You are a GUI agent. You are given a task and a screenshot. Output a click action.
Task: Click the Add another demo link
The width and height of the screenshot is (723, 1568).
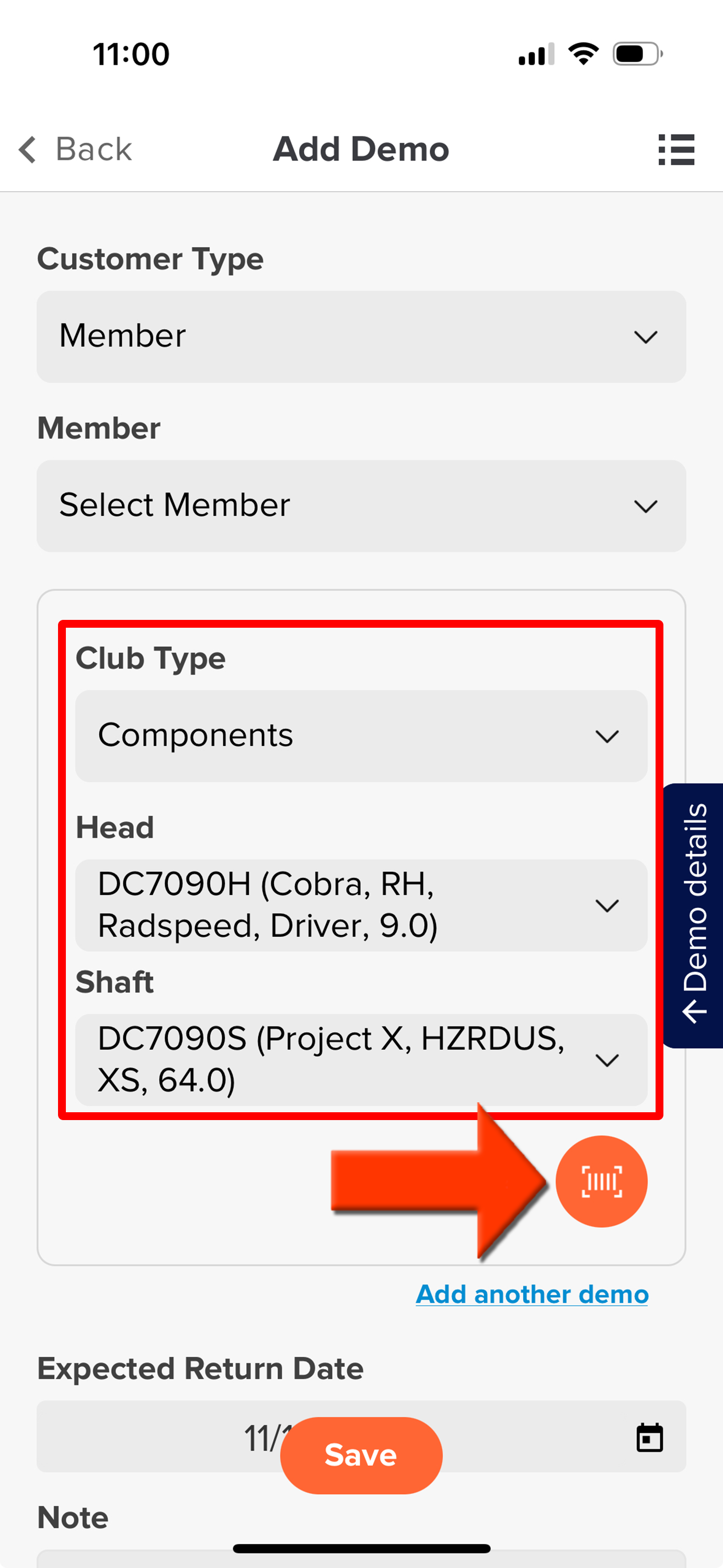tap(532, 1294)
